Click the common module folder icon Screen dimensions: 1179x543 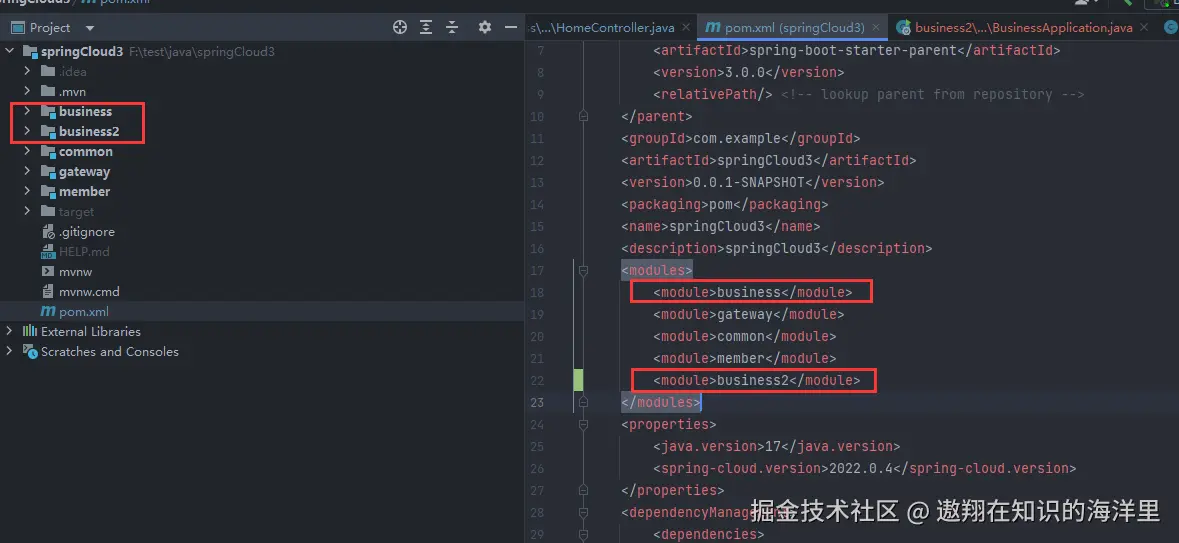48,151
